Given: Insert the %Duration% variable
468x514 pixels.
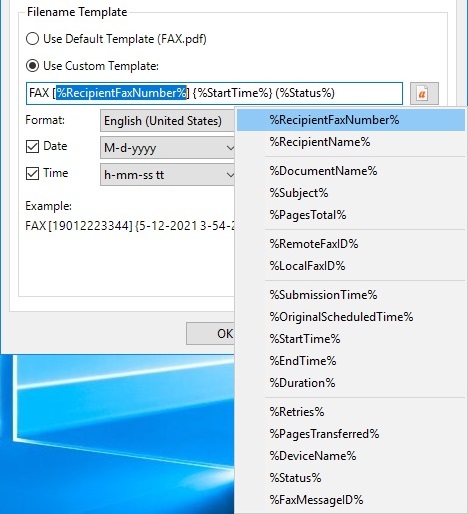Looking at the screenshot, I should 351,383.
